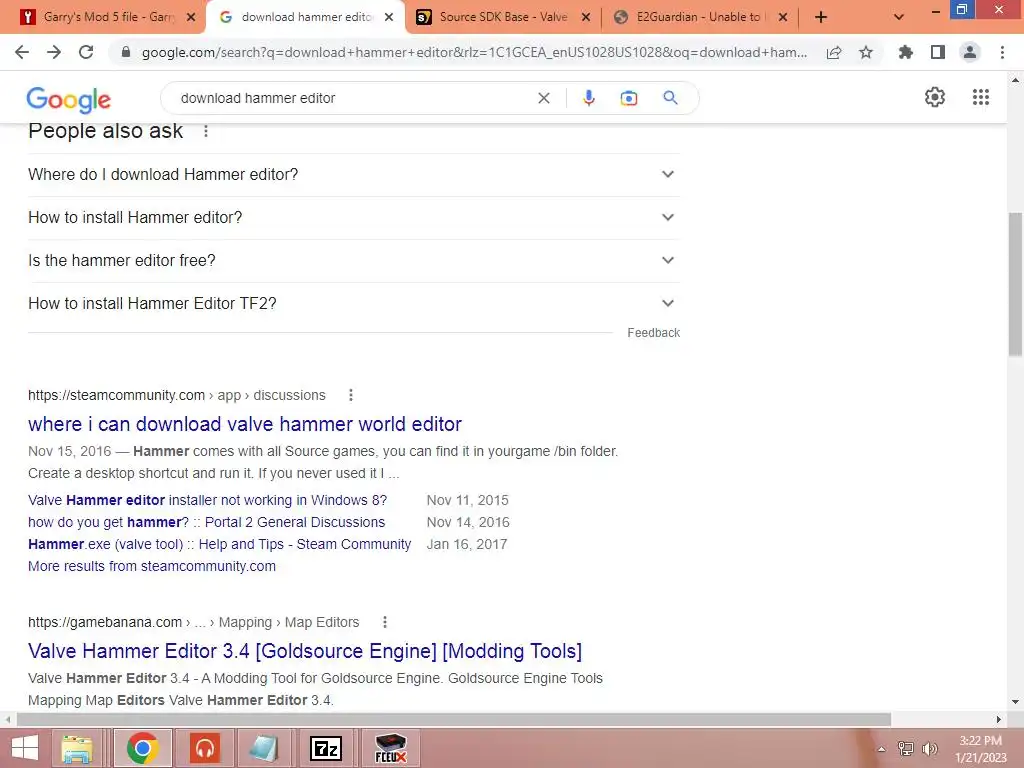
Task: Go forward to the next page
Action: tap(54, 52)
